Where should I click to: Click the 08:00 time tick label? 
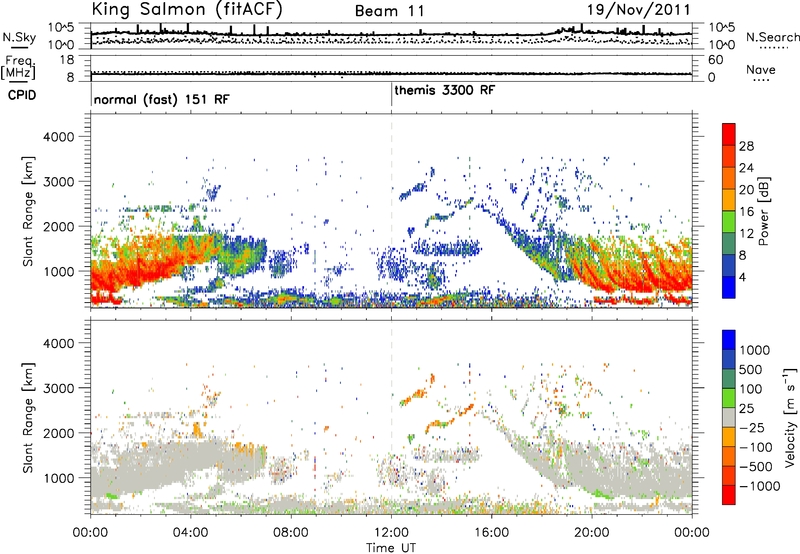click(291, 533)
